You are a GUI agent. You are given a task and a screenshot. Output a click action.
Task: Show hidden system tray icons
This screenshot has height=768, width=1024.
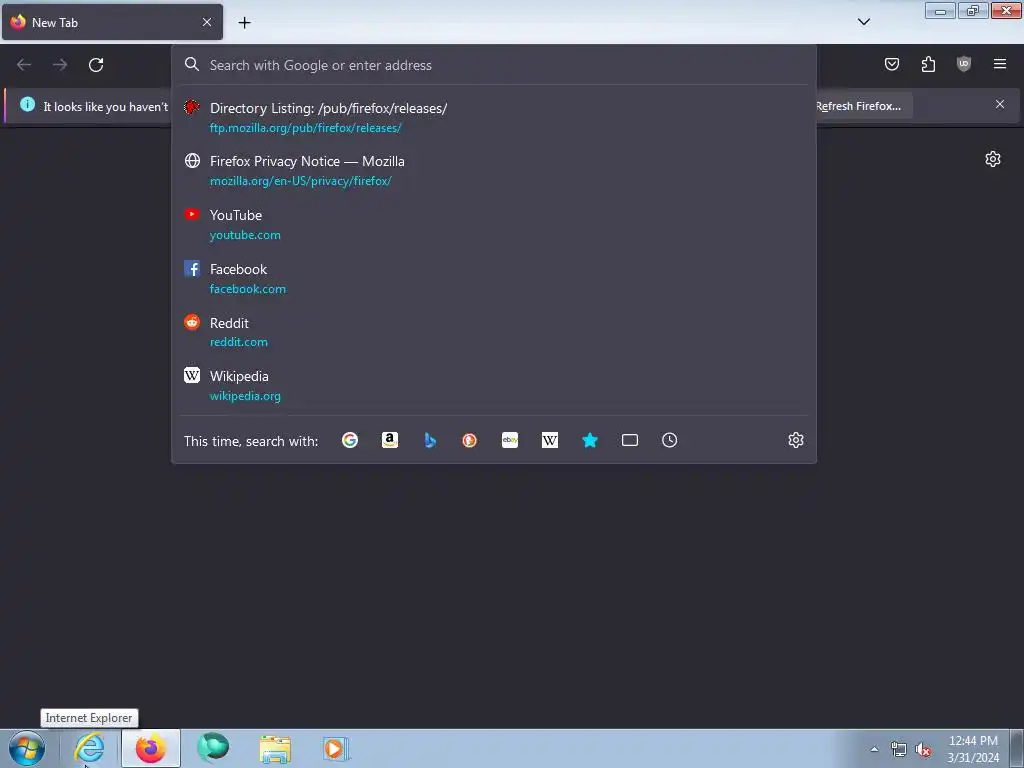[874, 749]
